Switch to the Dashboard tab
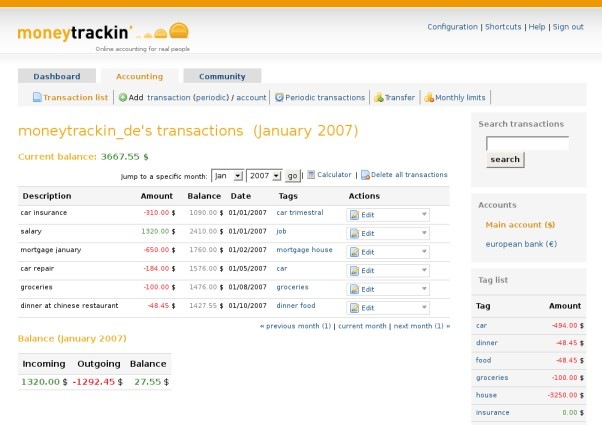The image size is (602, 425). [x=57, y=76]
